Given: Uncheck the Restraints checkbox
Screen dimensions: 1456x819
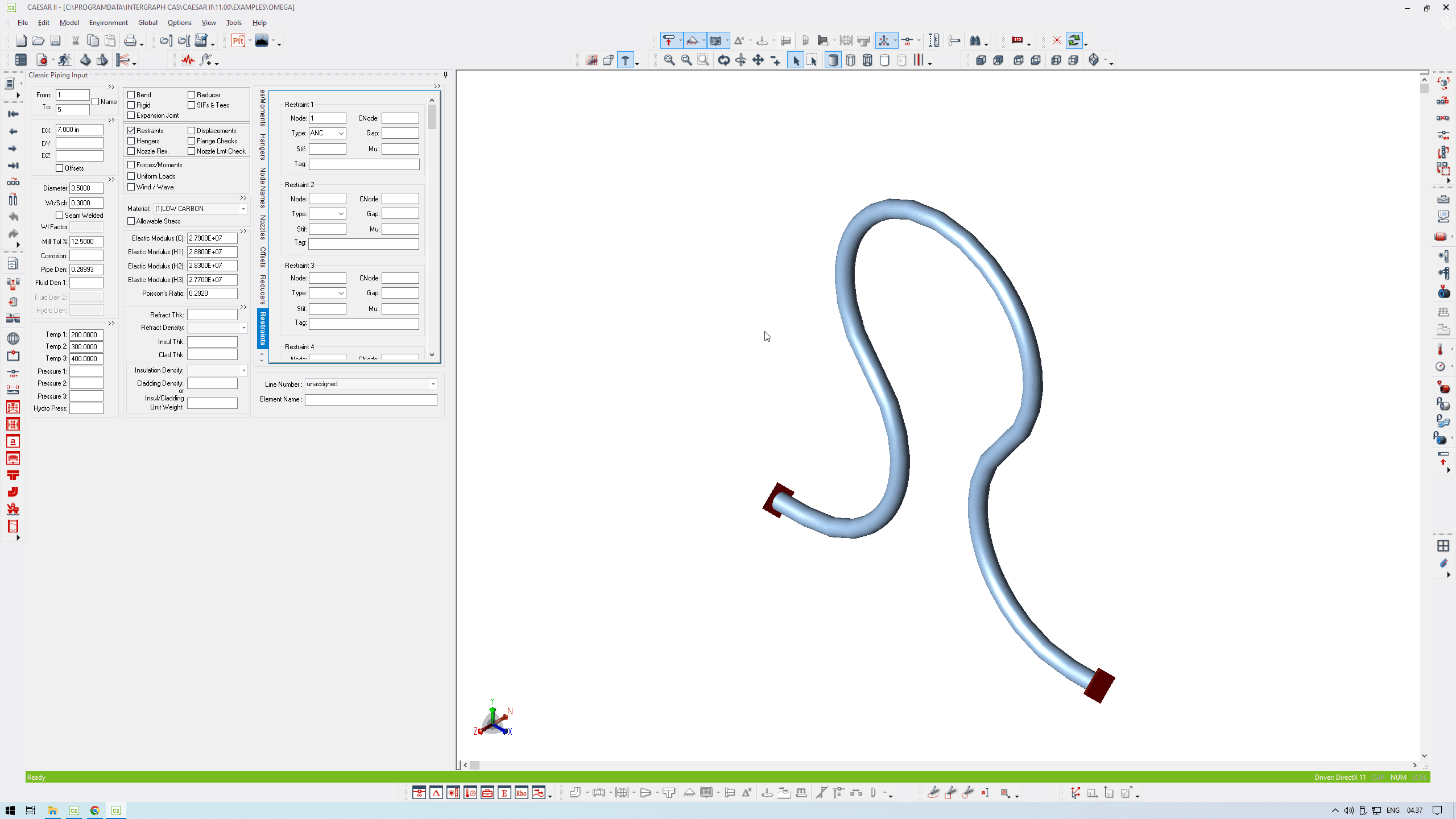Looking at the screenshot, I should coord(131,131).
